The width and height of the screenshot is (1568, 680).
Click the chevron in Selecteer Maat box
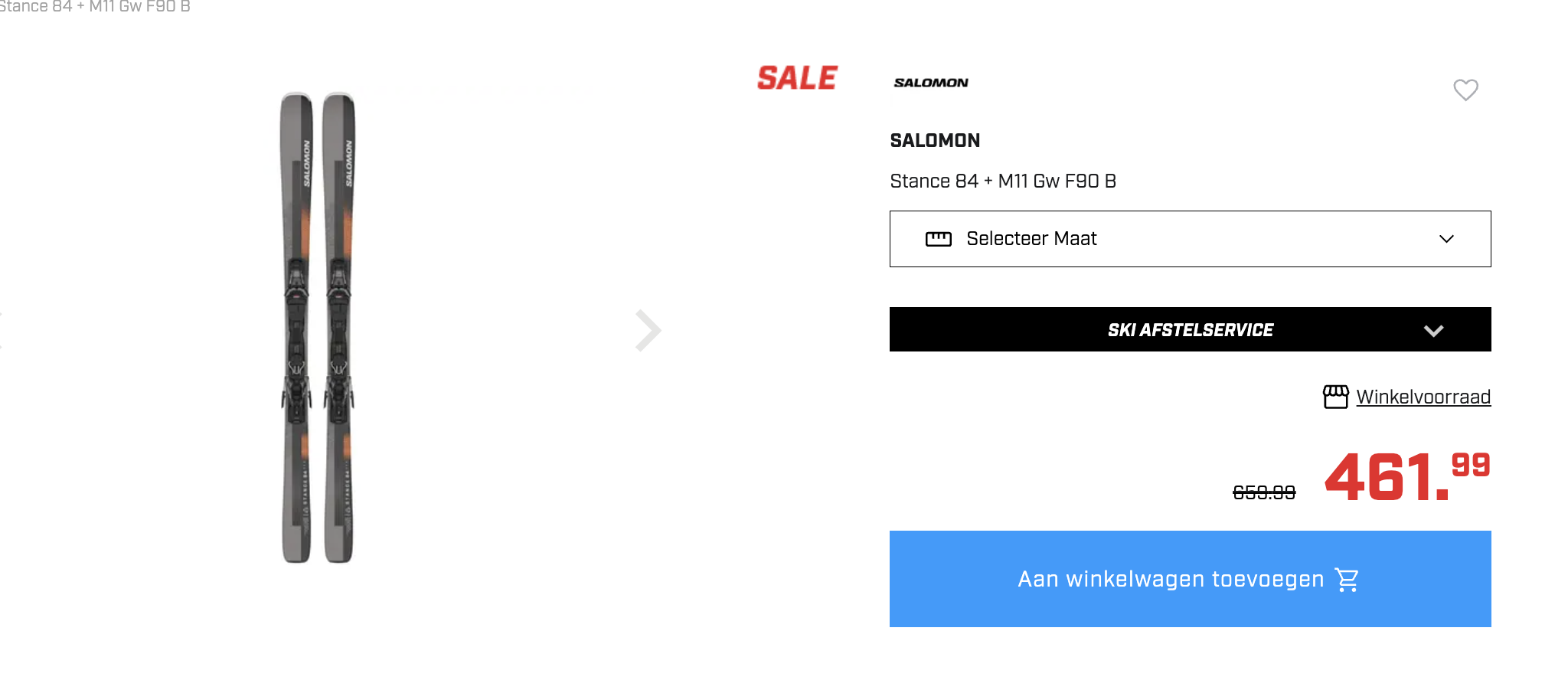point(1445,239)
